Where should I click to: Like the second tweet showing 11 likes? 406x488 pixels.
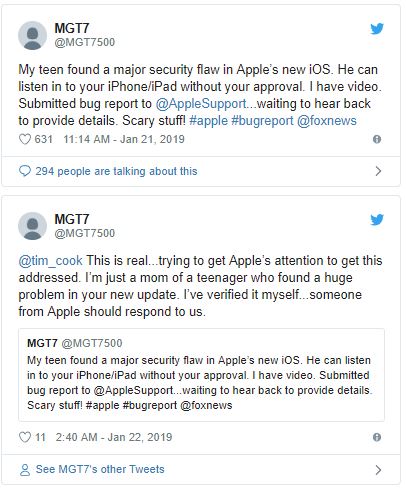(x=25, y=437)
